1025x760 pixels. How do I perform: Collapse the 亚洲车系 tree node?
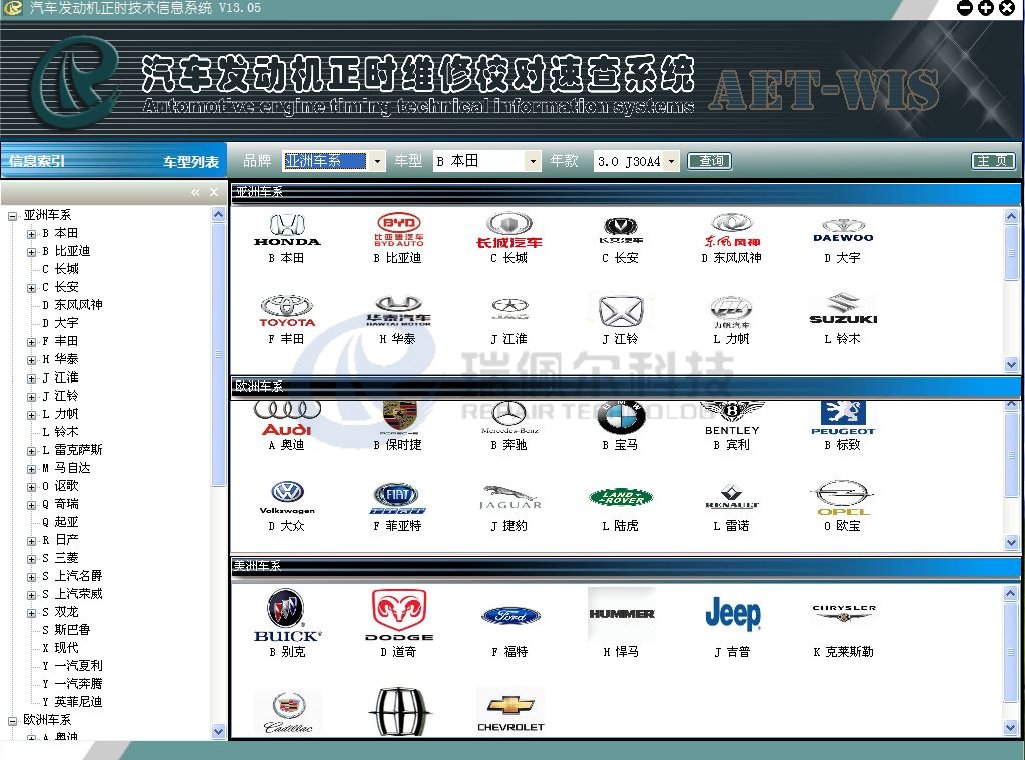(x=13, y=215)
